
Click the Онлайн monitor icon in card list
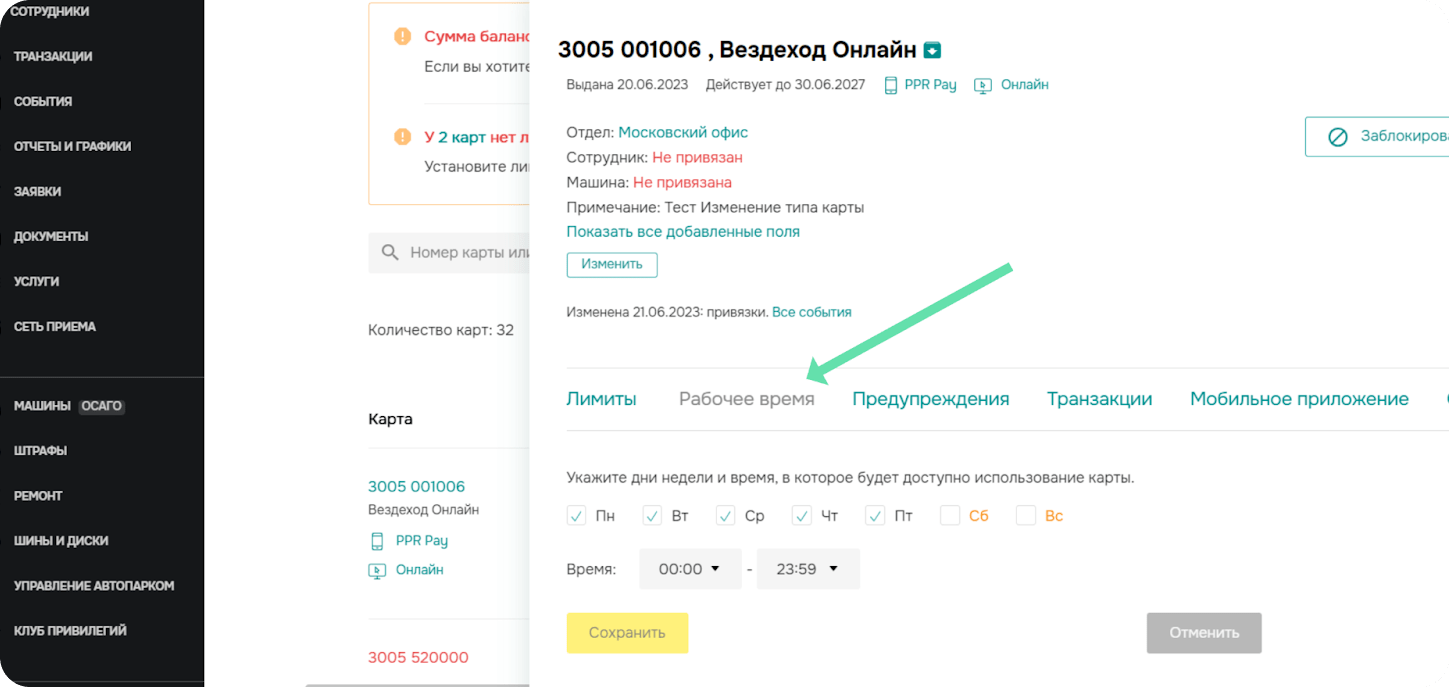[377, 571]
